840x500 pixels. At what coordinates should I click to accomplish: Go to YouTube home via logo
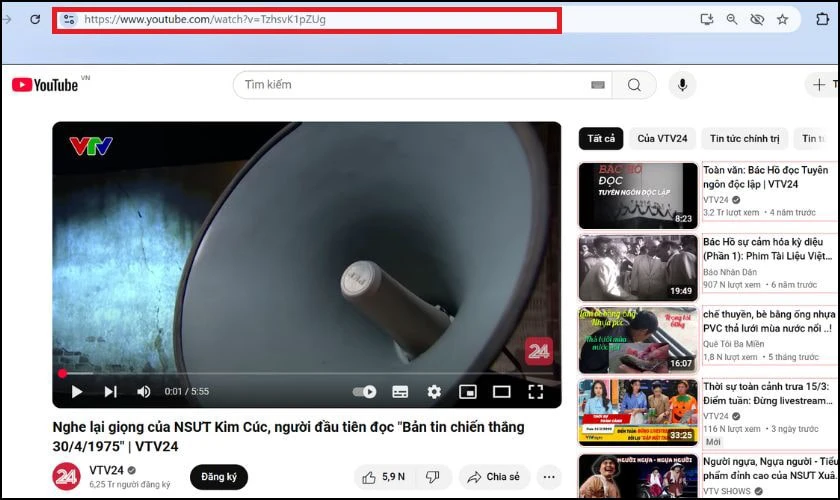[x=46, y=85]
